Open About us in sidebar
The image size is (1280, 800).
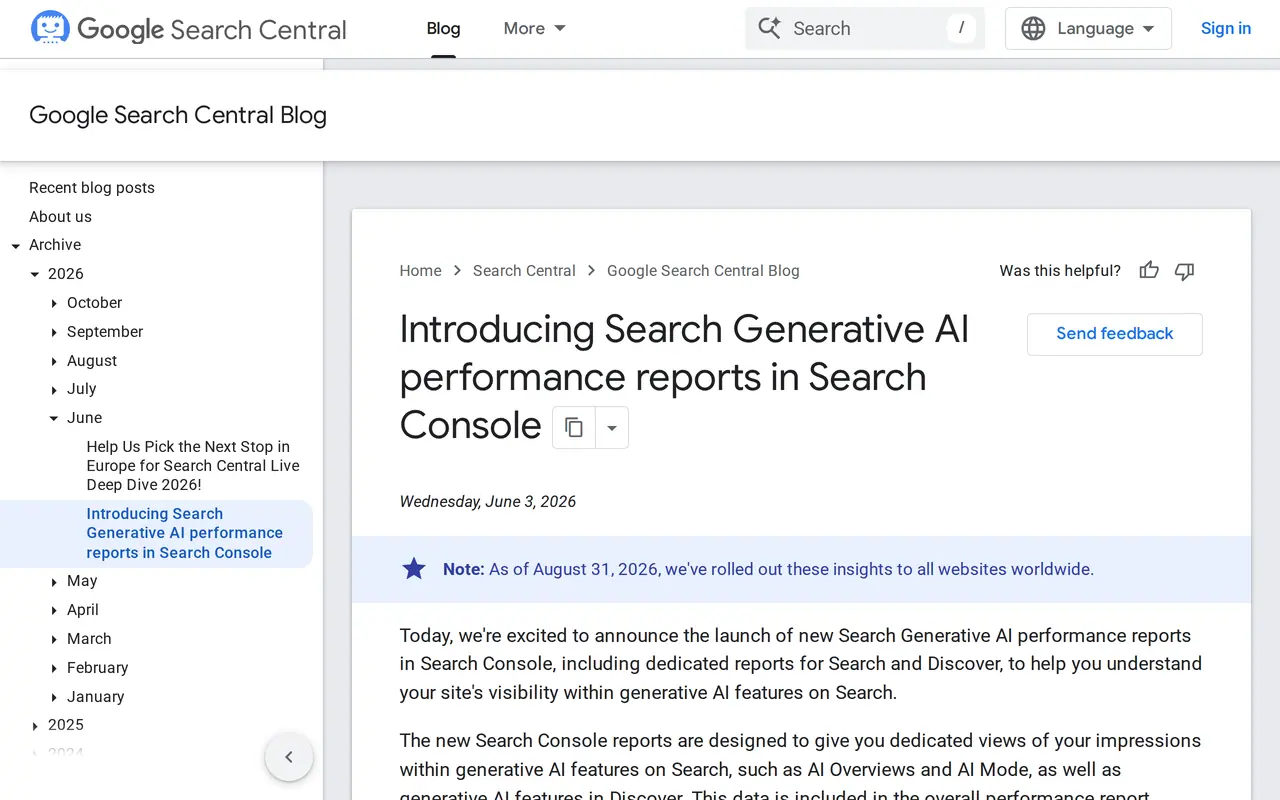(x=60, y=216)
